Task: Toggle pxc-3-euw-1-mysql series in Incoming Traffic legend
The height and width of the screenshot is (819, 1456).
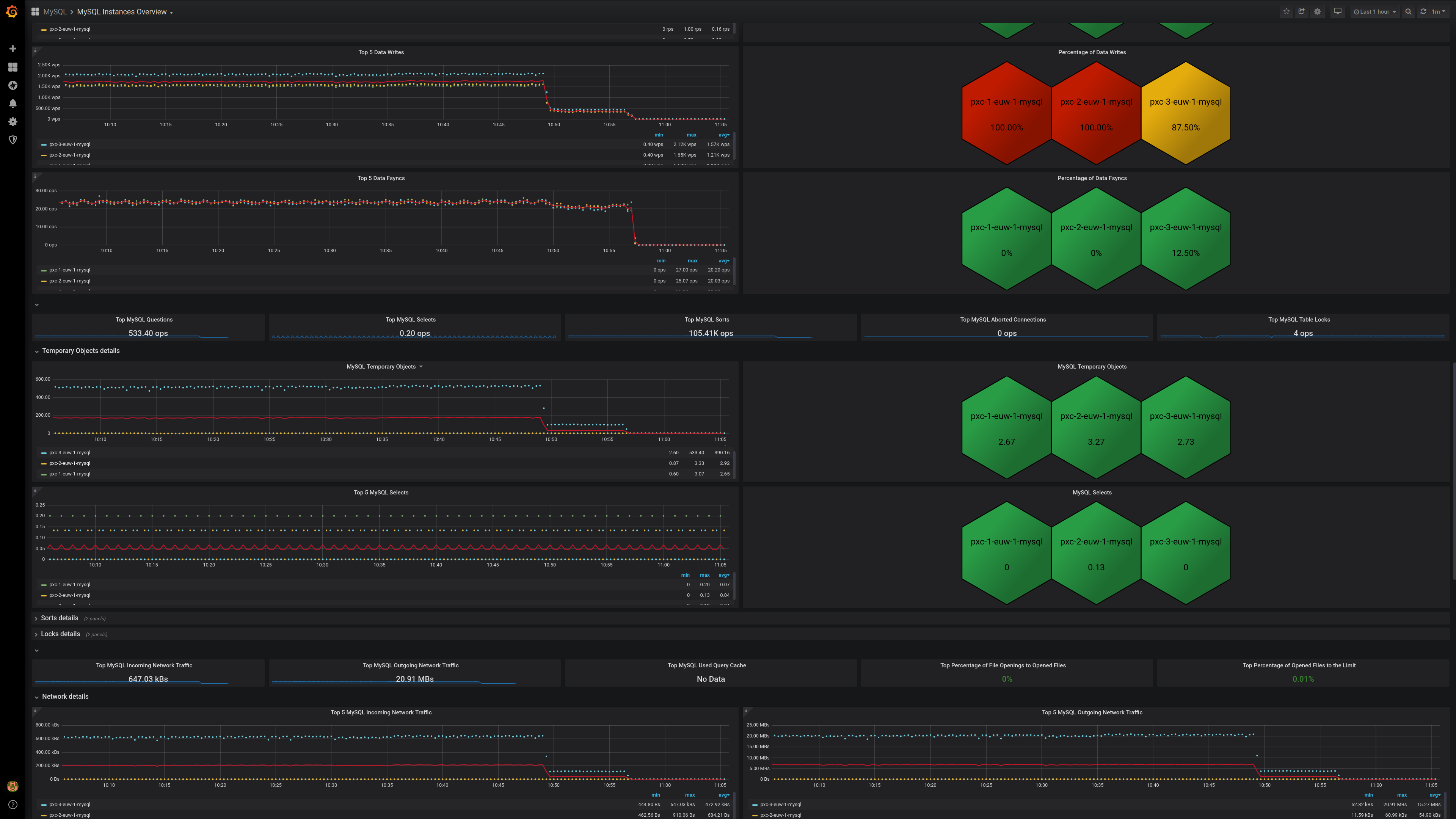Action: [69, 804]
